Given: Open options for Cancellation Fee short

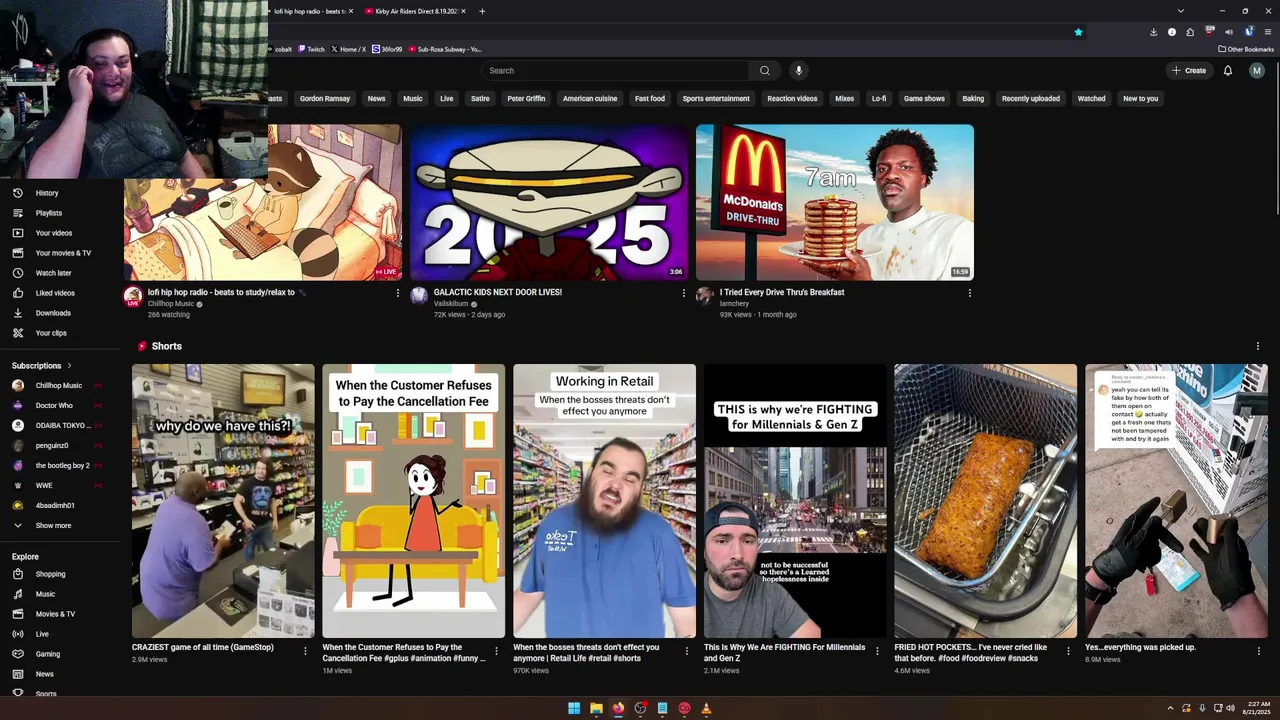Looking at the screenshot, I should coord(496,651).
